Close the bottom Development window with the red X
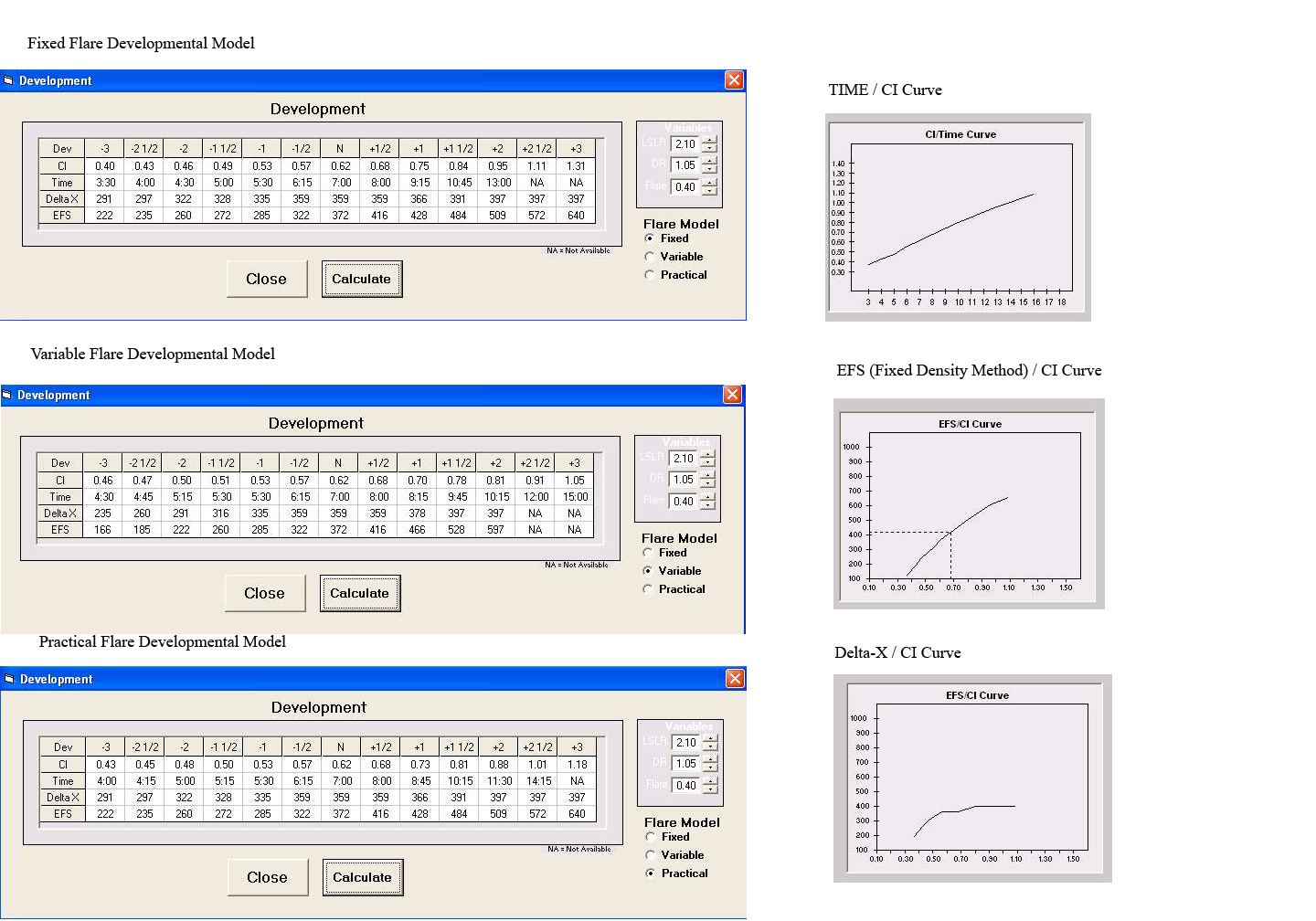 pyautogui.click(x=735, y=678)
